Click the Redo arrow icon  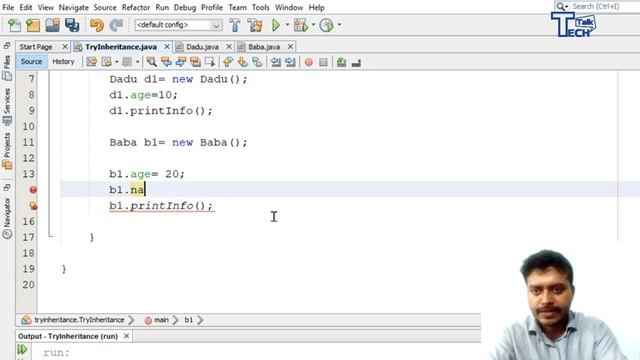[116, 25]
